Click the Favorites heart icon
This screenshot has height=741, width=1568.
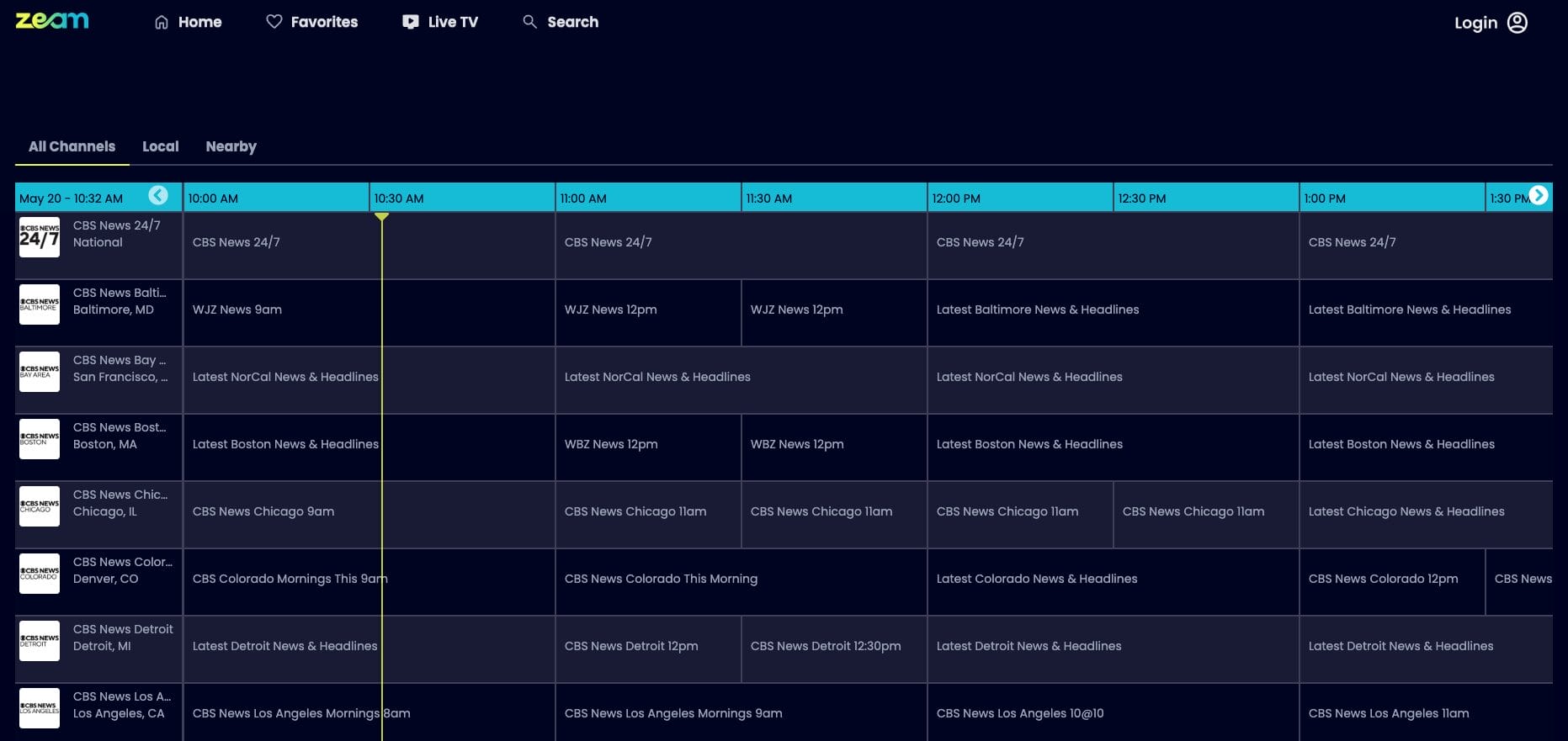tap(274, 22)
